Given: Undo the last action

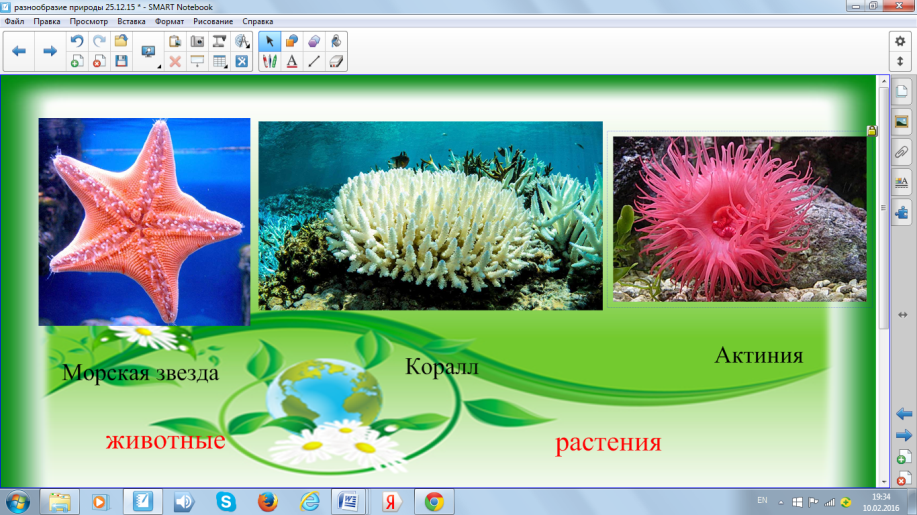Looking at the screenshot, I should tap(77, 41).
